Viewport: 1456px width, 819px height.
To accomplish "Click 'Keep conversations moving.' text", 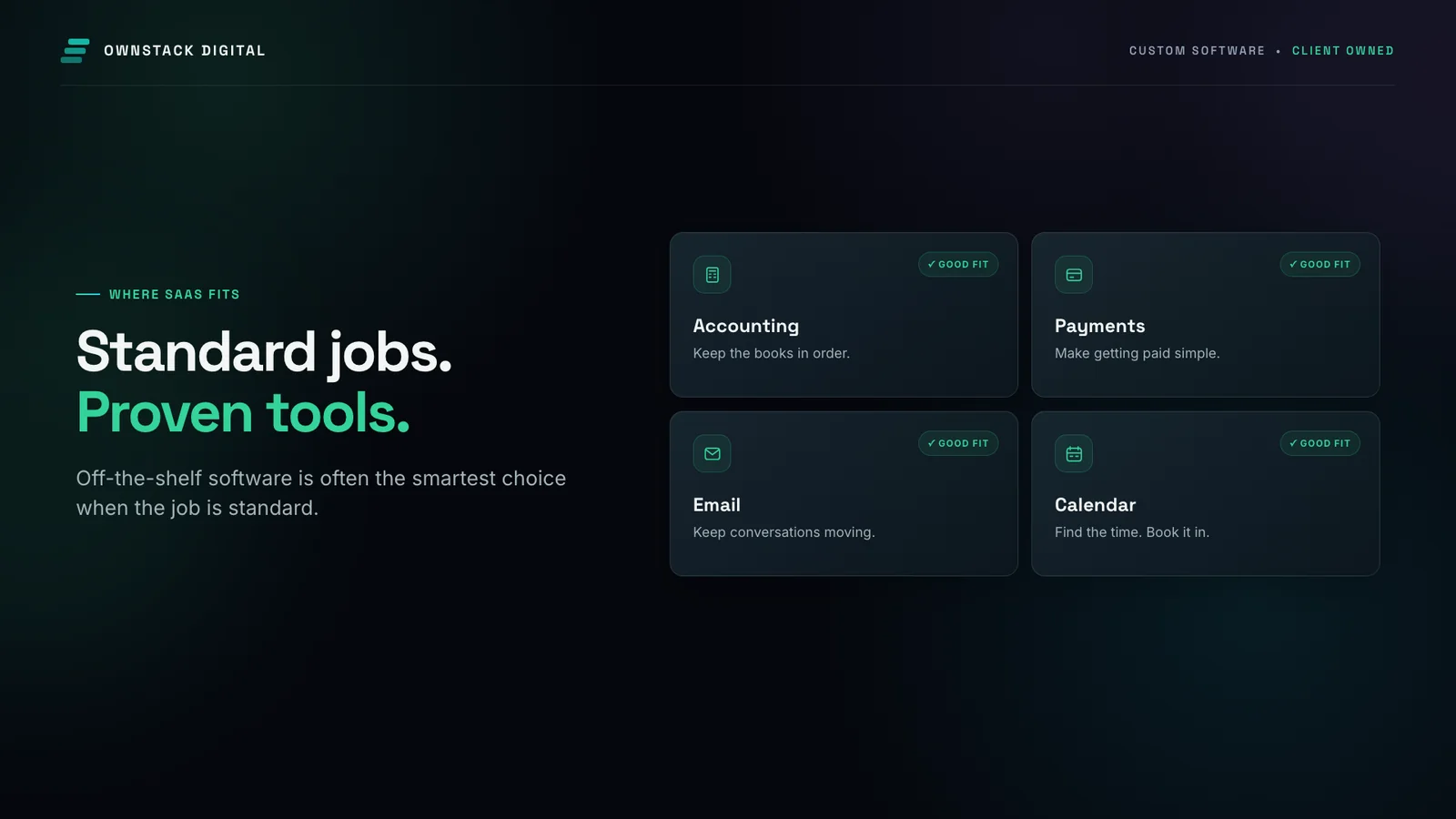I will [784, 532].
